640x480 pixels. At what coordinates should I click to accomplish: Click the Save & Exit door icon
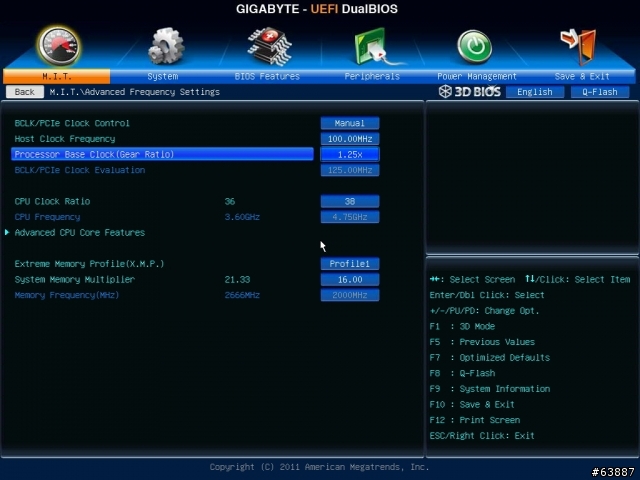pyautogui.click(x=579, y=46)
